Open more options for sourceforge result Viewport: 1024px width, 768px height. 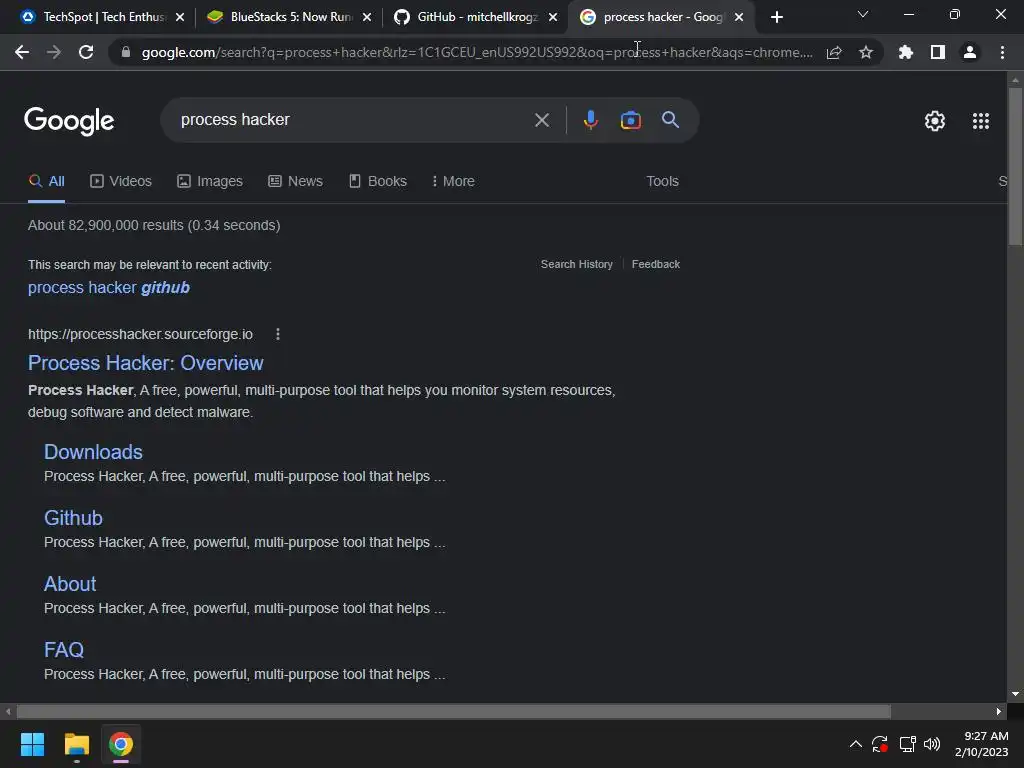[x=278, y=334]
